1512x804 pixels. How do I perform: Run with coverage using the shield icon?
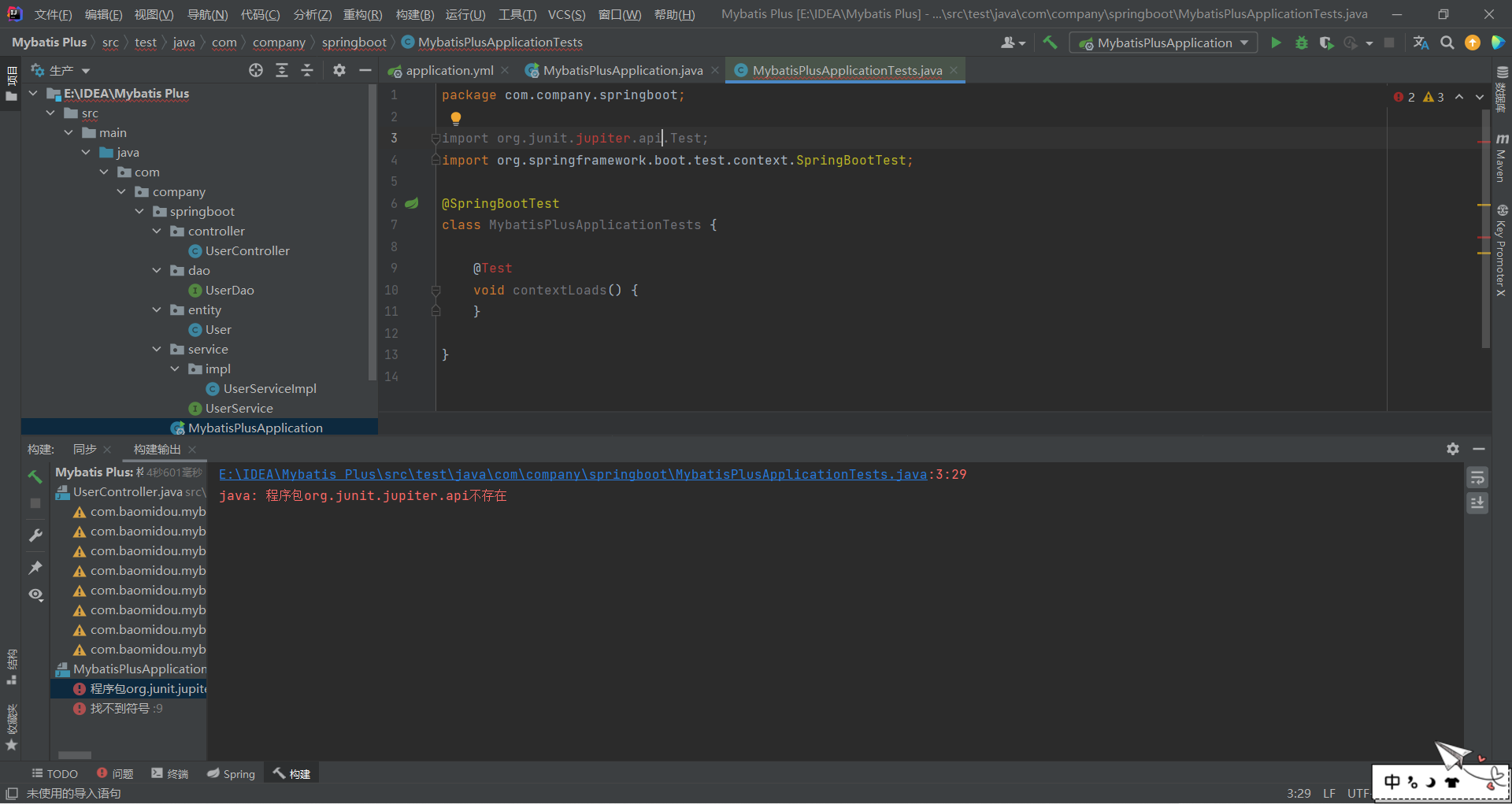click(x=1326, y=43)
